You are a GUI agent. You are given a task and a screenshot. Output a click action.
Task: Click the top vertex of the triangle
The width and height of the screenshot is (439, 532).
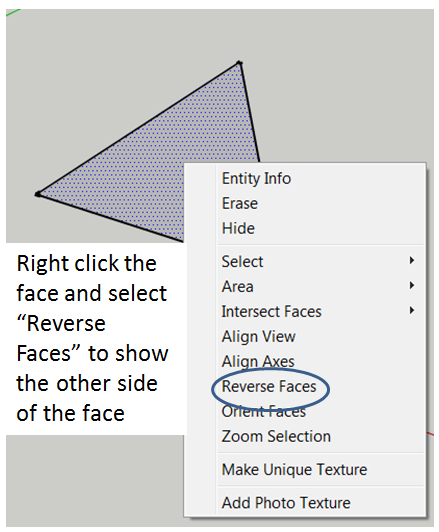pyautogui.click(x=239, y=63)
